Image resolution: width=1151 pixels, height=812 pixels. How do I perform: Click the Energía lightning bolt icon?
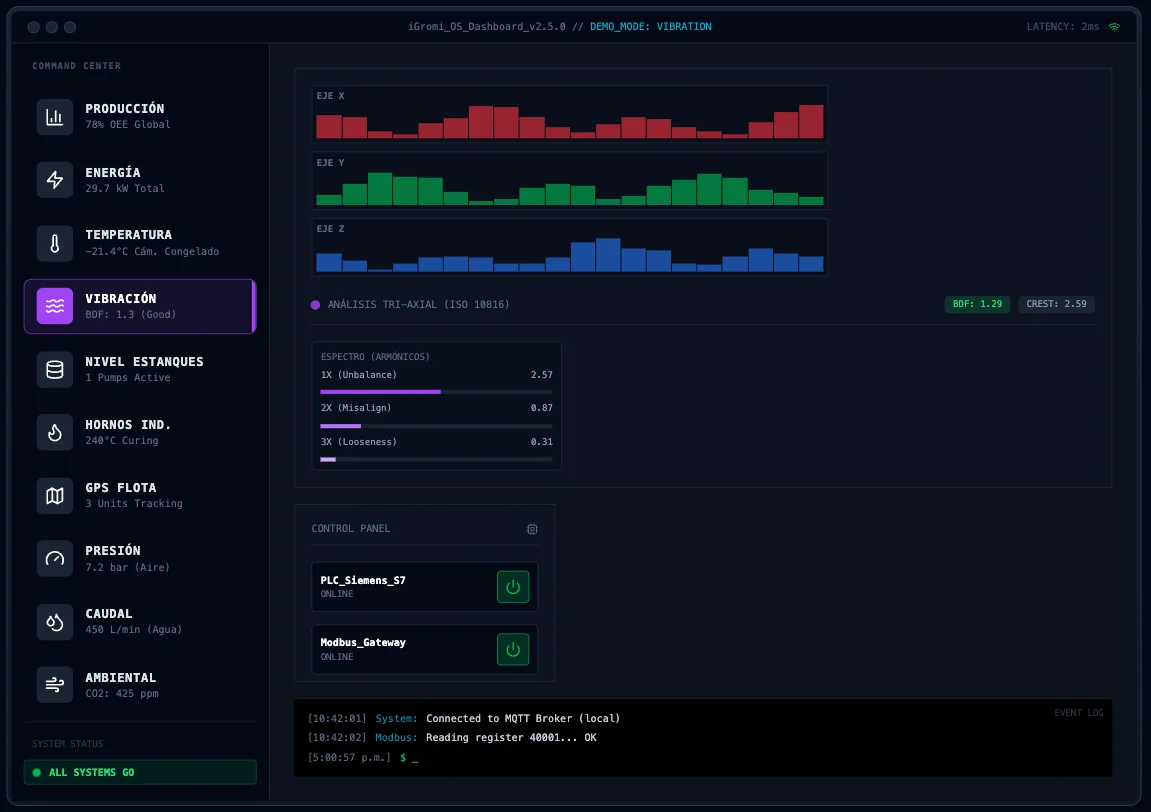[55, 180]
